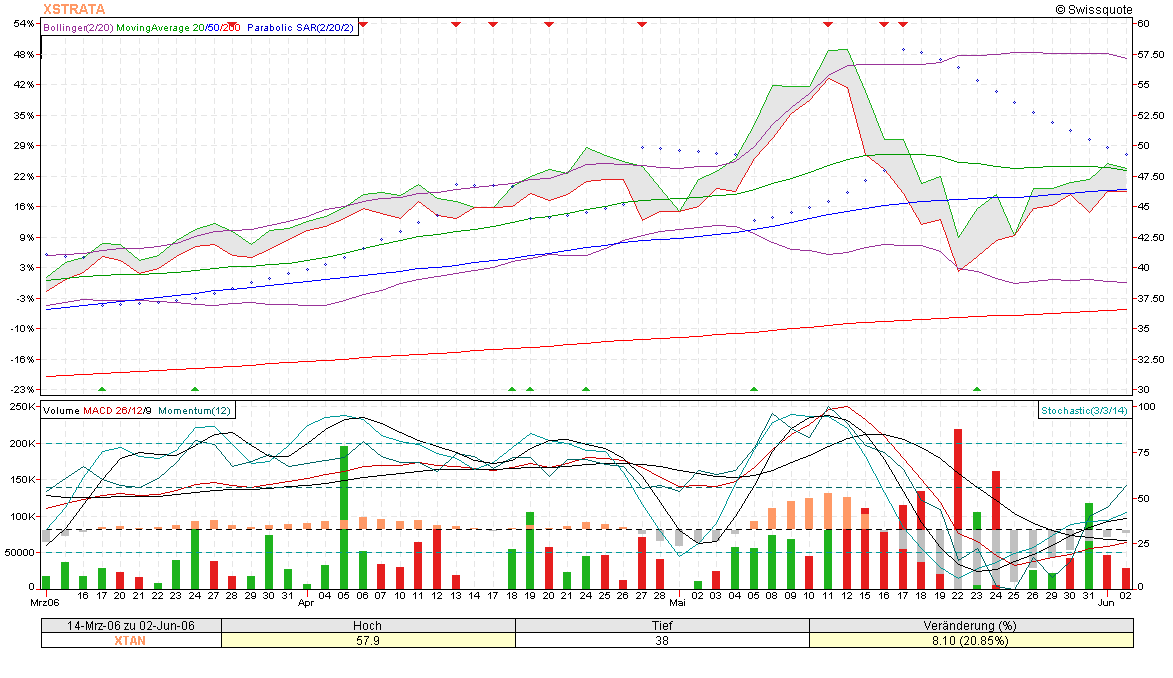Viewport: 1173px width, 678px height.
Task: Click the 47.50 price axis label
Action: coord(1151,176)
